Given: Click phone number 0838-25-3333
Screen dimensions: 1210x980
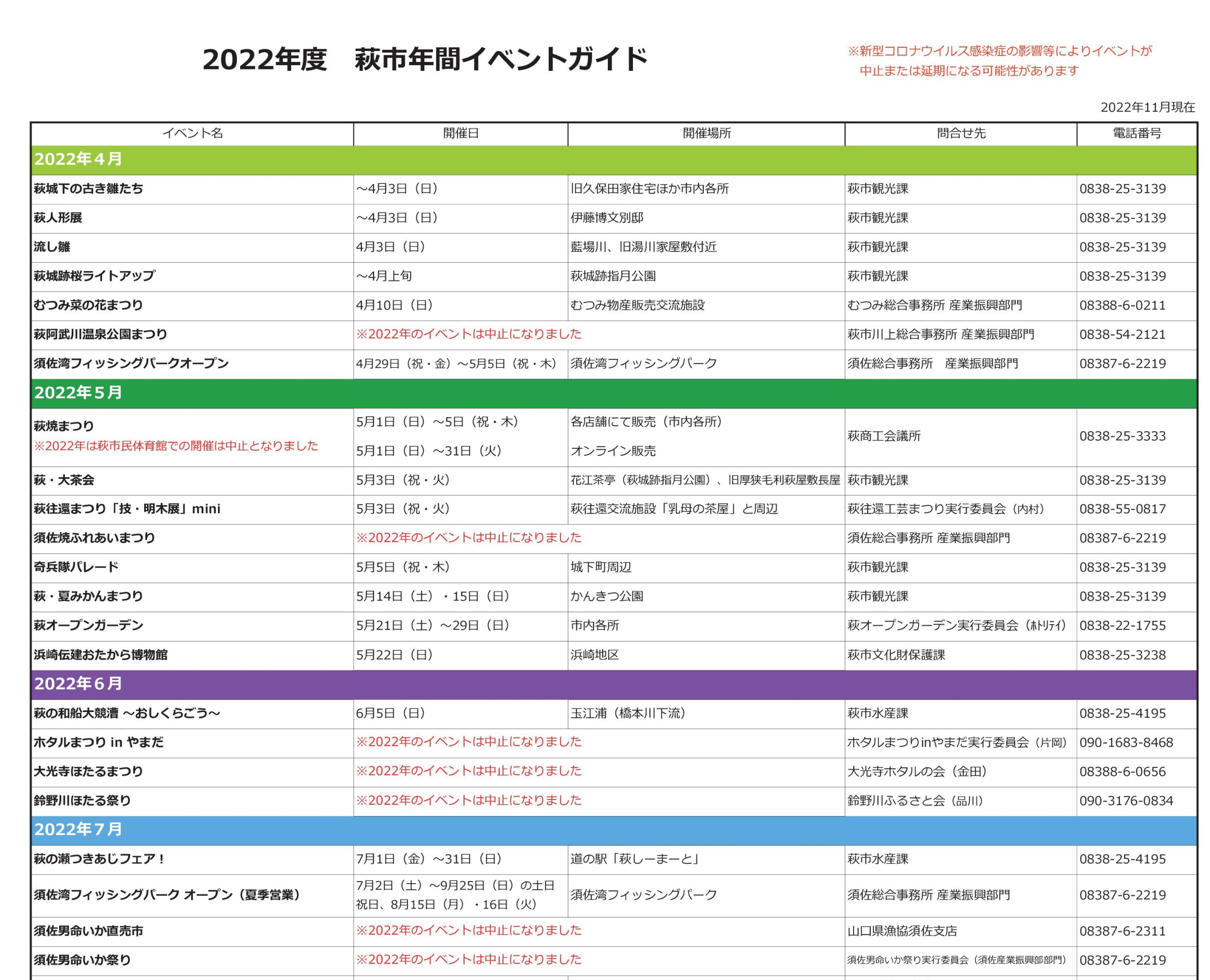Looking at the screenshot, I should pyautogui.click(x=1123, y=437).
